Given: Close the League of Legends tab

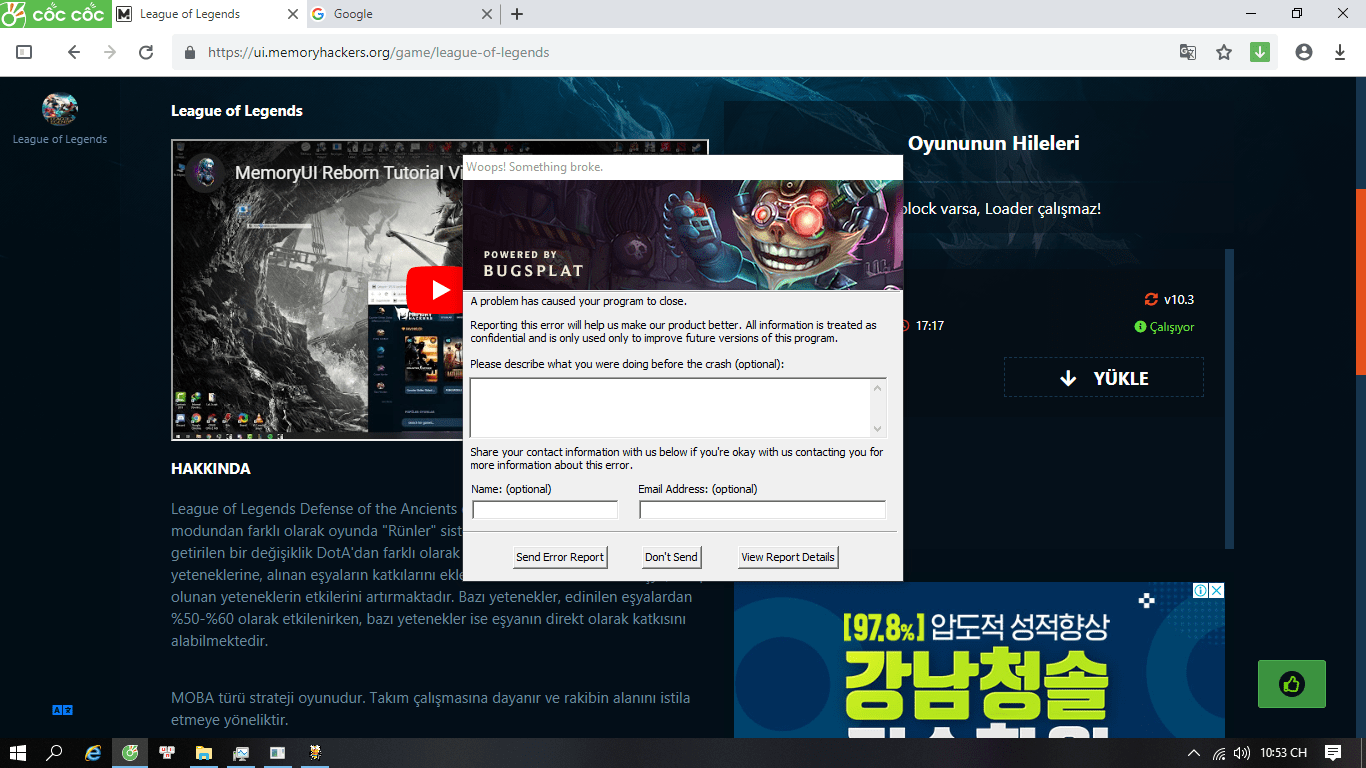Looking at the screenshot, I should 293,14.
